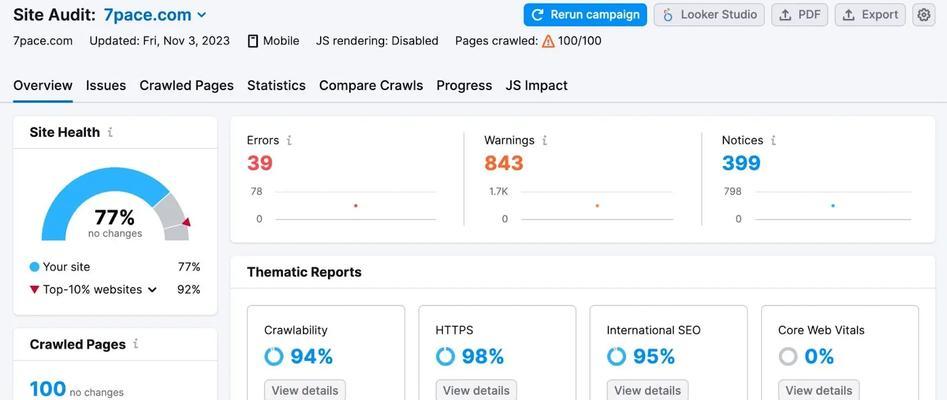This screenshot has width=947, height=400.
Task: Open the Issues tab
Action: coord(106,86)
